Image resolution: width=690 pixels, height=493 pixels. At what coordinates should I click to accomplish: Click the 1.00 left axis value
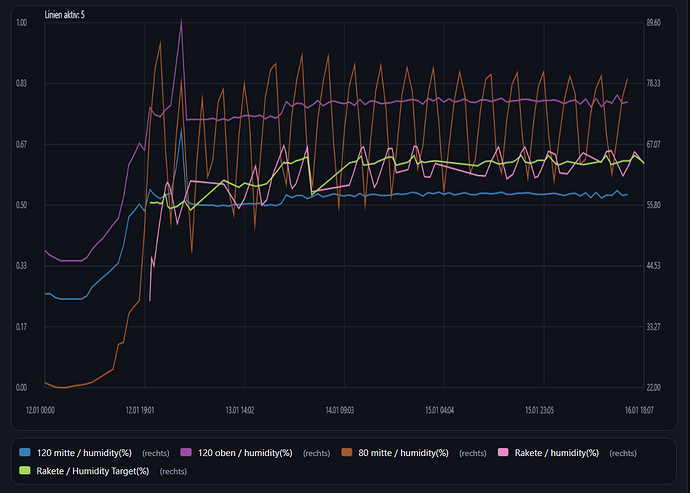[22, 22]
